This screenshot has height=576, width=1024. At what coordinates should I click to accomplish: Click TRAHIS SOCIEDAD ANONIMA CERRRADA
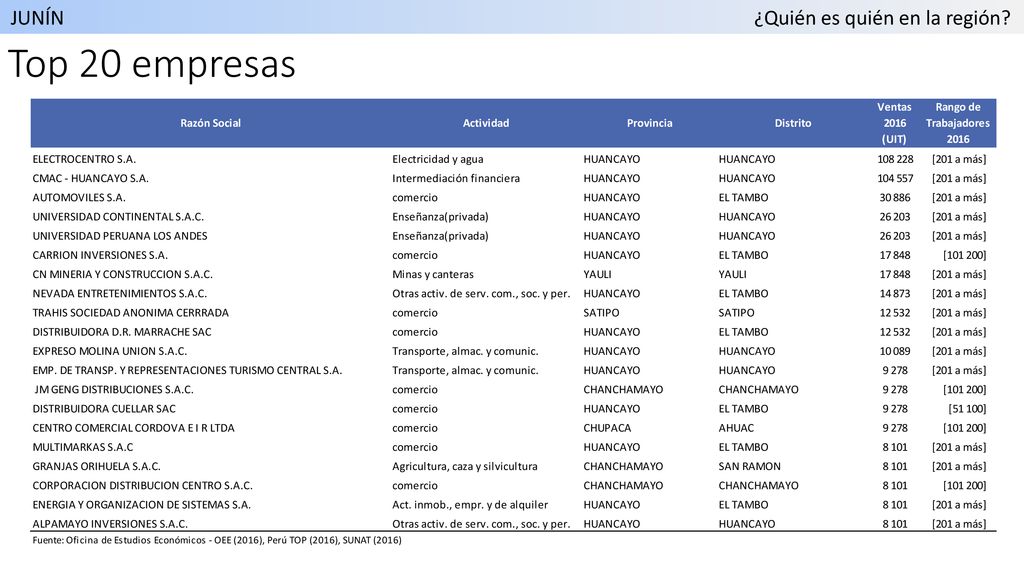(x=131, y=313)
